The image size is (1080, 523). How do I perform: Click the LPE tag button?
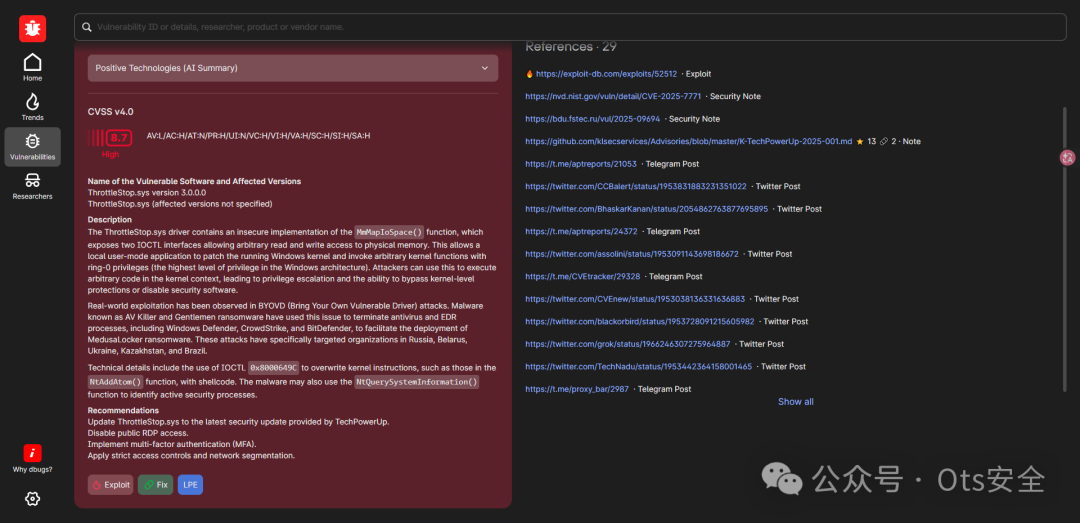[190, 484]
